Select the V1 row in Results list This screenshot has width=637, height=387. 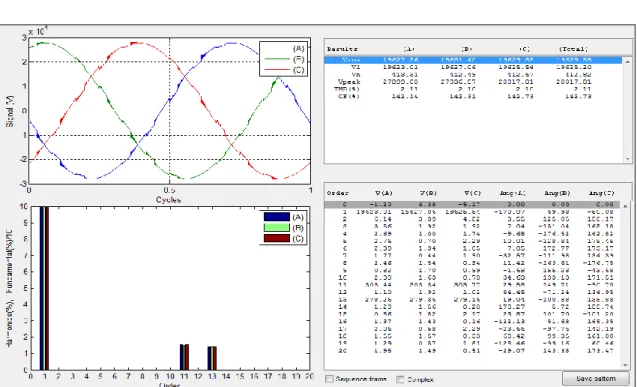tap(472, 67)
